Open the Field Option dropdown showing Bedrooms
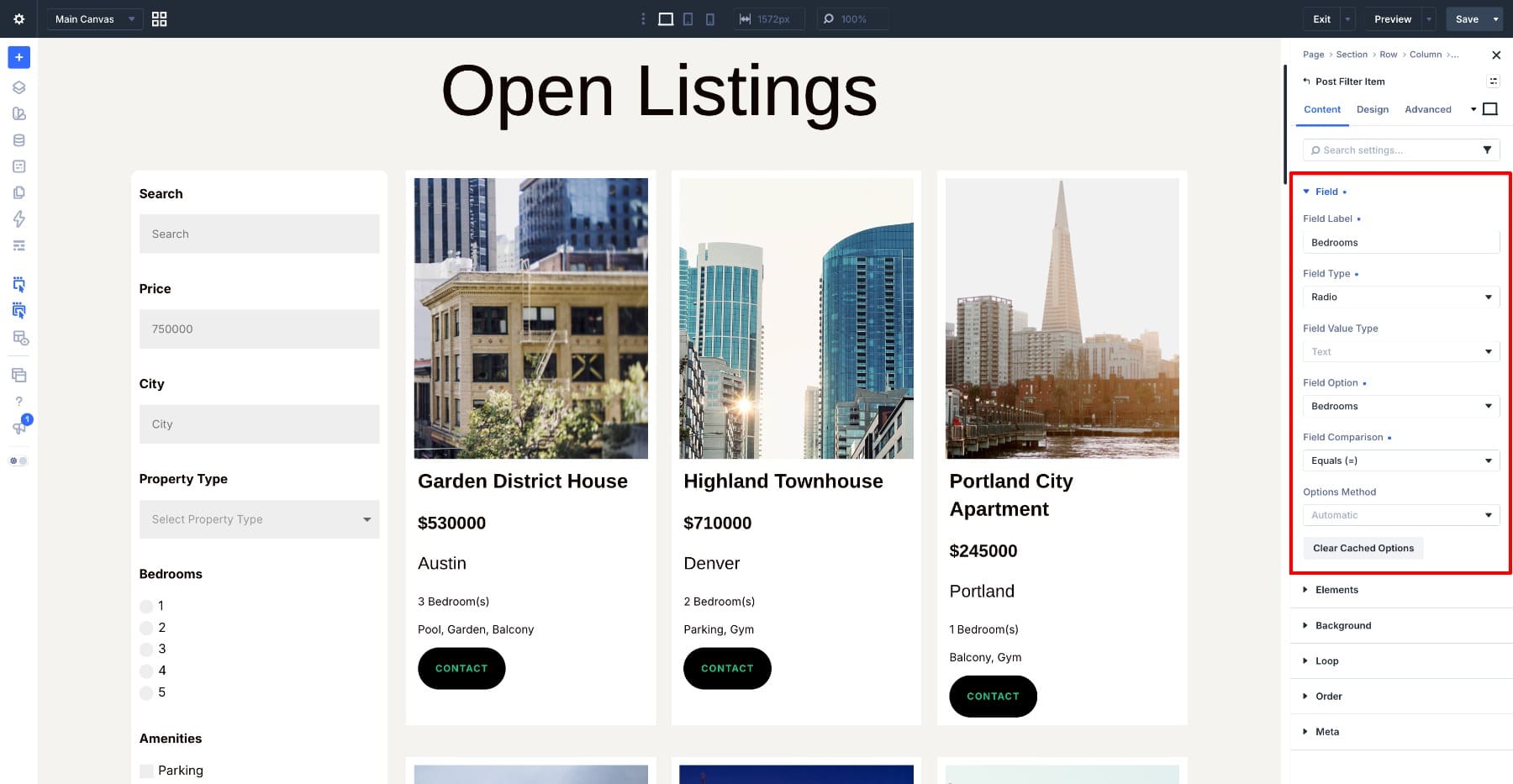 pyautogui.click(x=1401, y=406)
